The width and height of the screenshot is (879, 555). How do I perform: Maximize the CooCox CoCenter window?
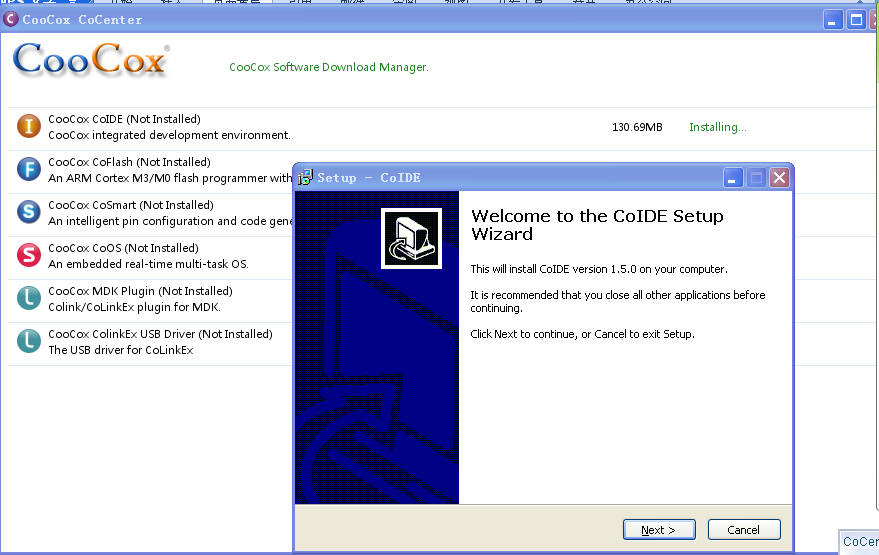pos(856,19)
